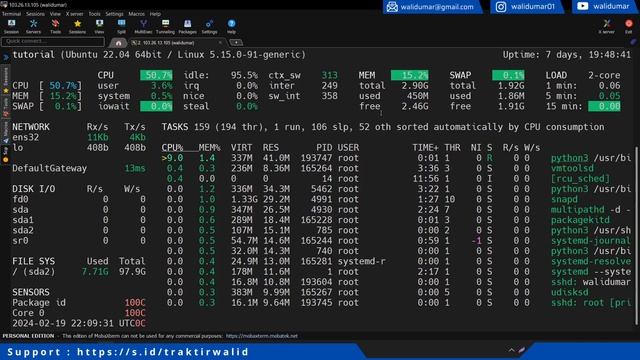The image size is (640, 360).
Task: Open the Tools toolbar icon
Action: pos(55,27)
